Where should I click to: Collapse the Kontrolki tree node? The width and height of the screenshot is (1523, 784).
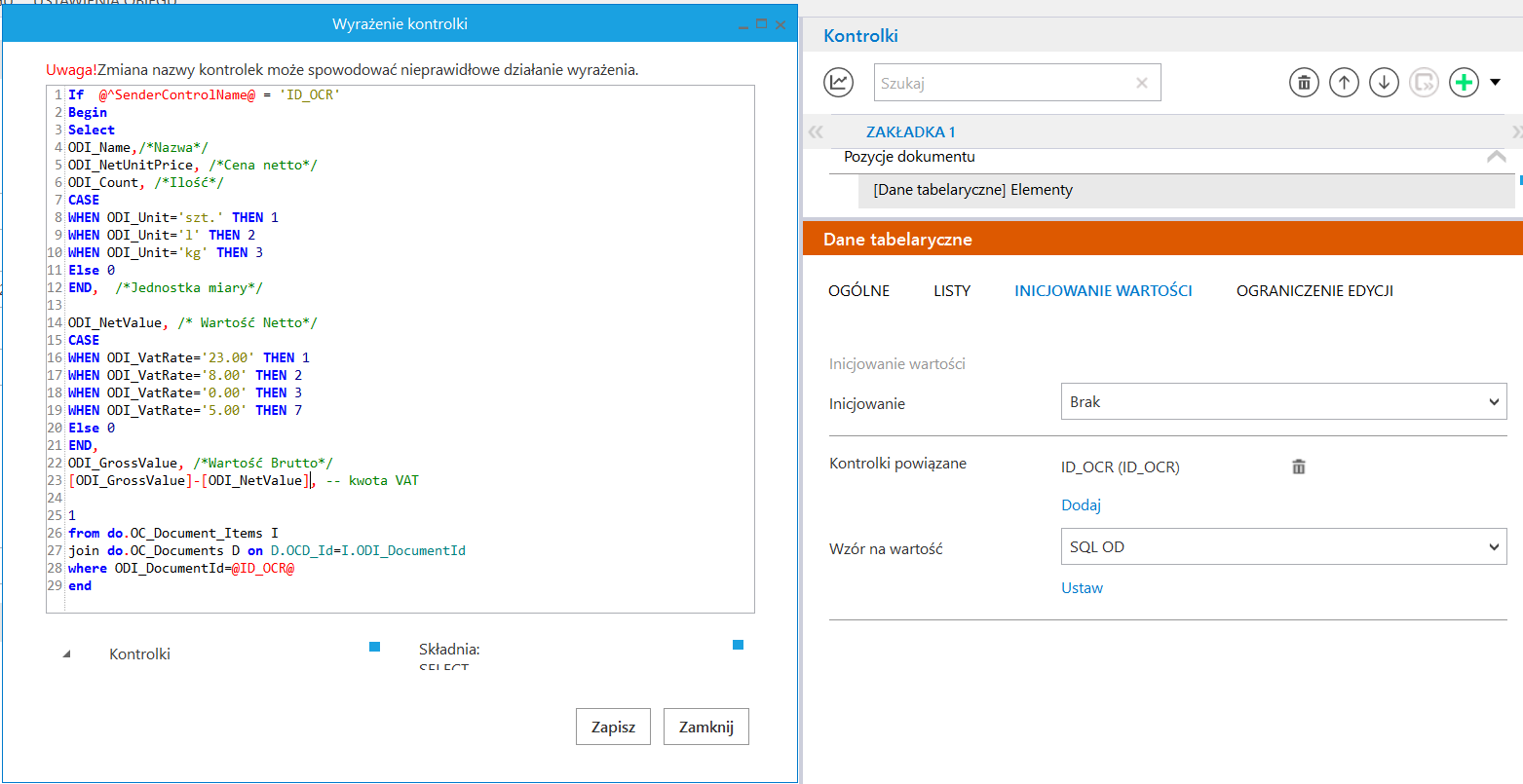pos(67,654)
